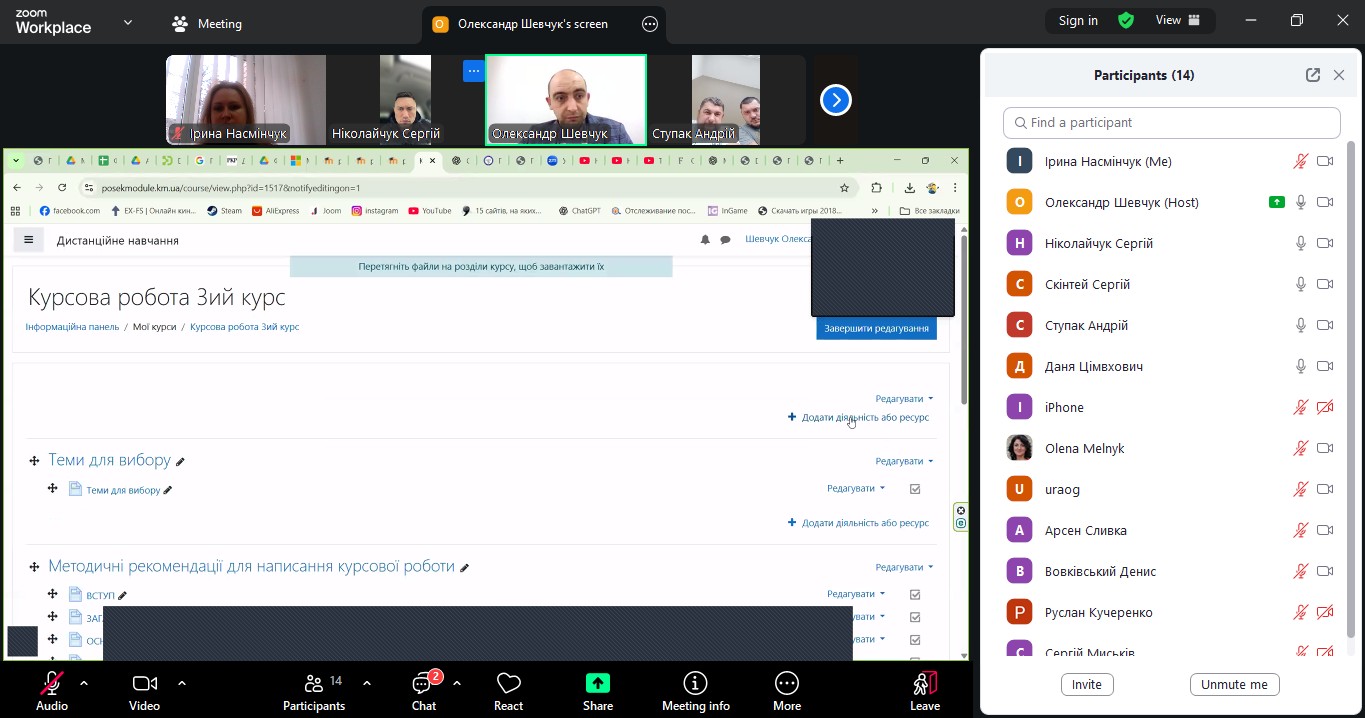Click the React heart icon
This screenshot has width=1365, height=718.
(508, 684)
